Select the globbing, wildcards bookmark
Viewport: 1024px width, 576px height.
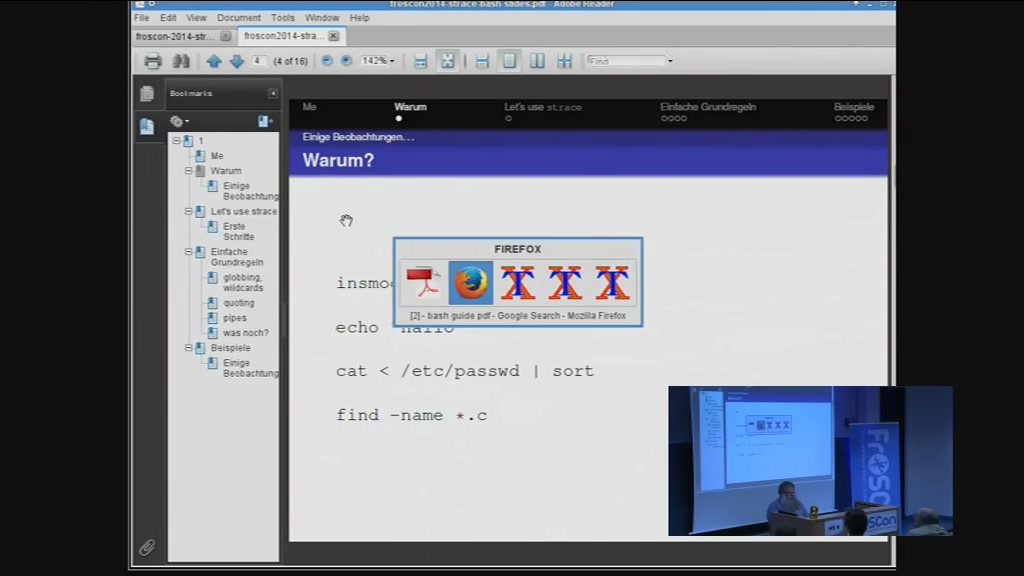pyautogui.click(x=243, y=282)
